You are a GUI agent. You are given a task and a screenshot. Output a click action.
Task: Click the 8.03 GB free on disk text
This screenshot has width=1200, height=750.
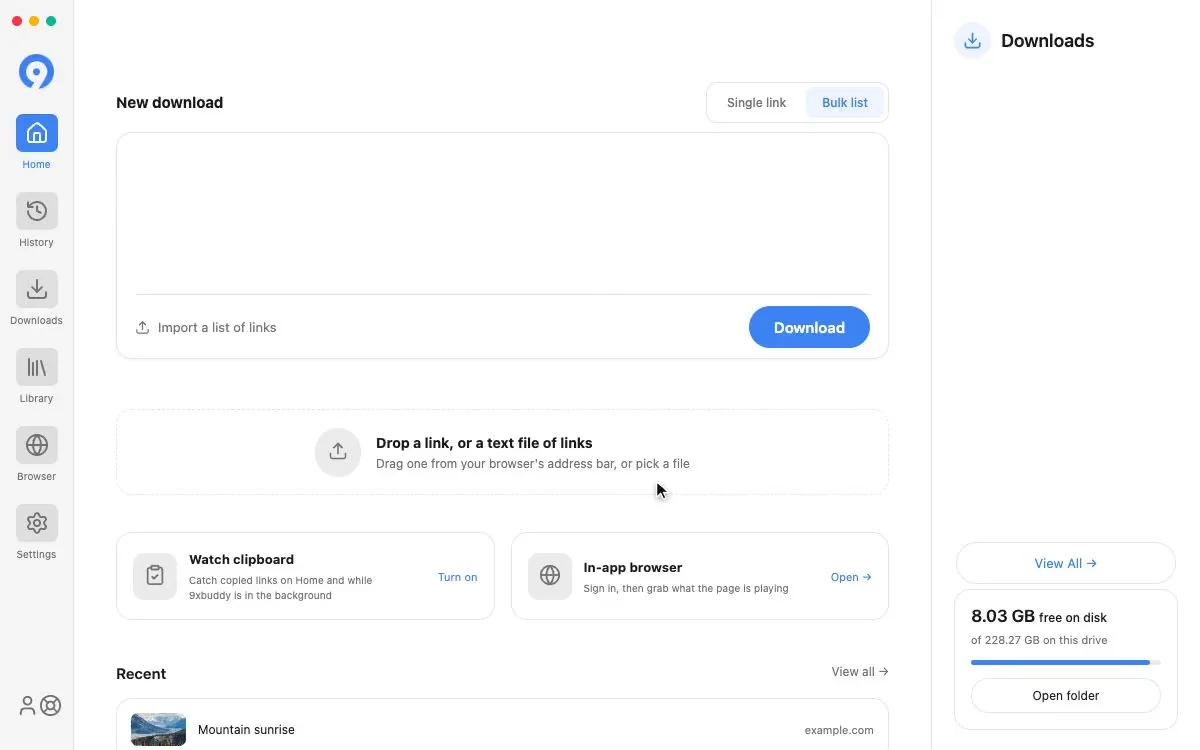coord(1039,617)
